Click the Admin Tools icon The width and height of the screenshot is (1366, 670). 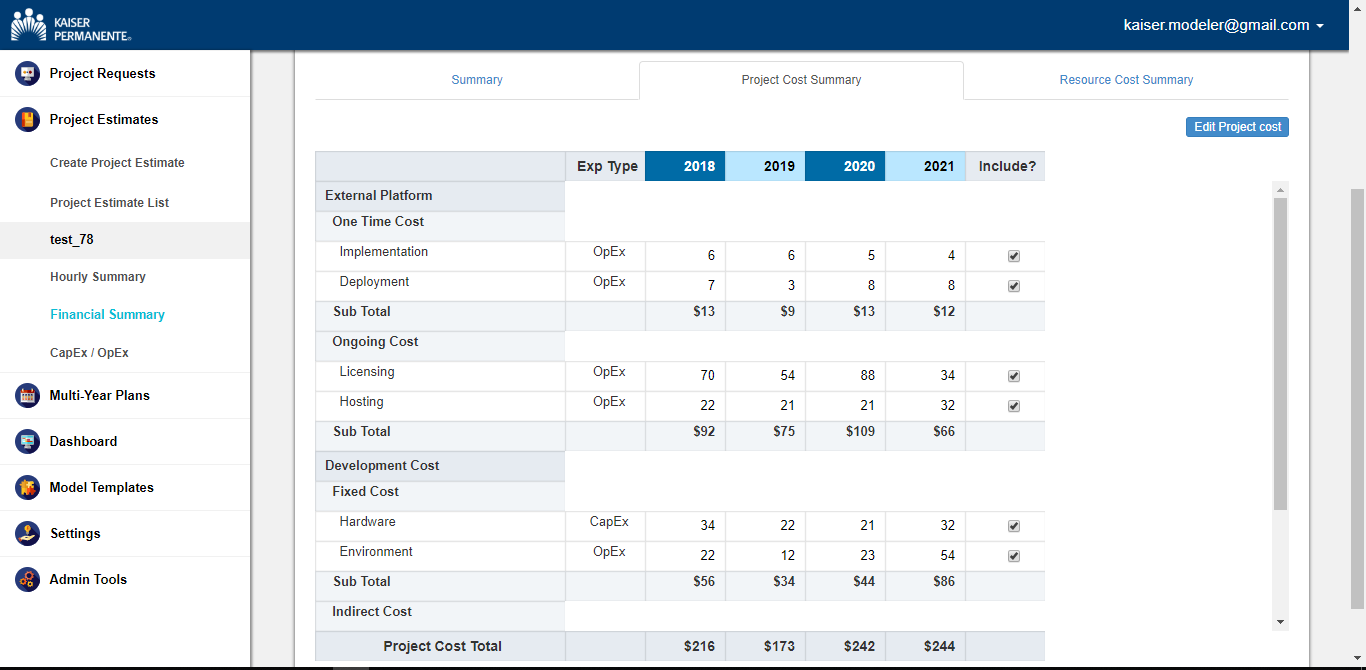[27, 580]
